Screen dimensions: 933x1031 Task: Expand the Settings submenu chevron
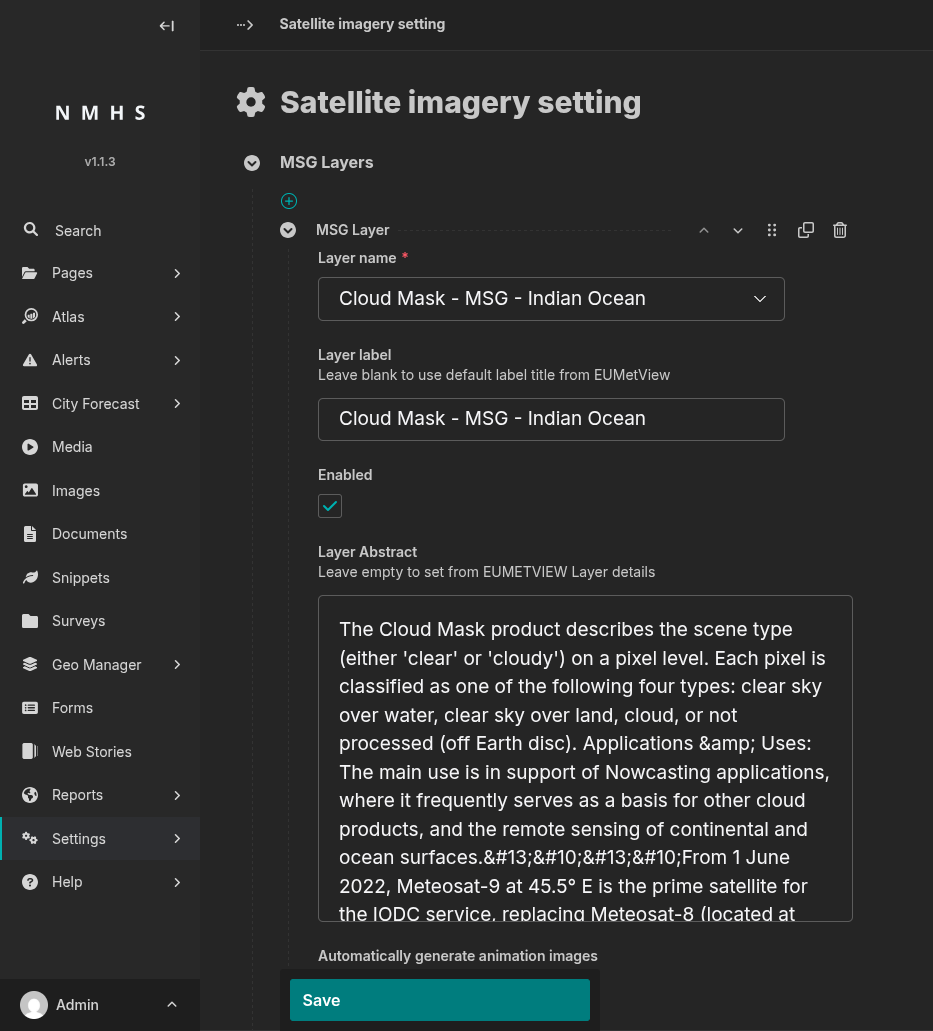pos(177,838)
